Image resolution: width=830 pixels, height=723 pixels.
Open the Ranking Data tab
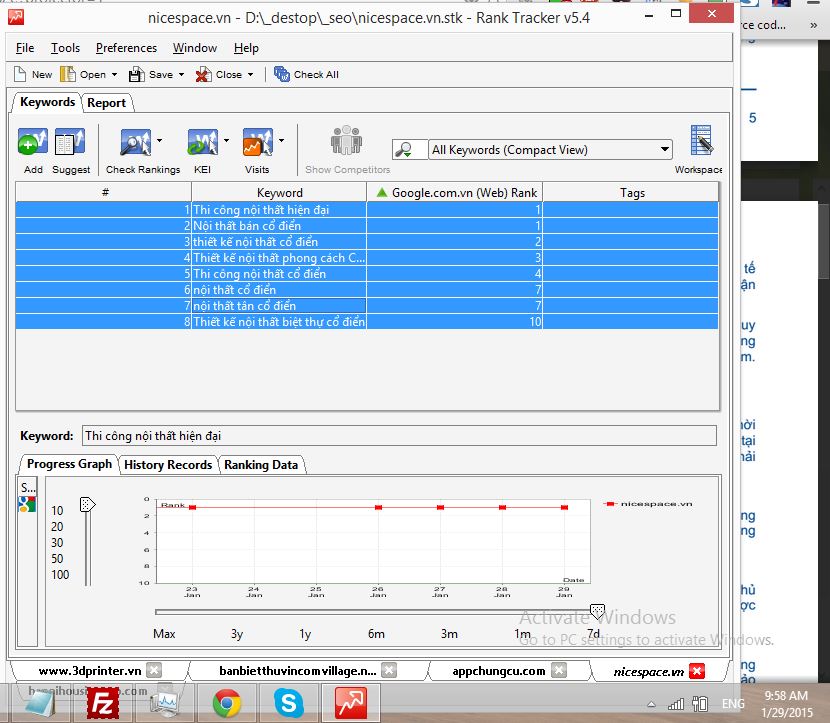[x=261, y=465]
